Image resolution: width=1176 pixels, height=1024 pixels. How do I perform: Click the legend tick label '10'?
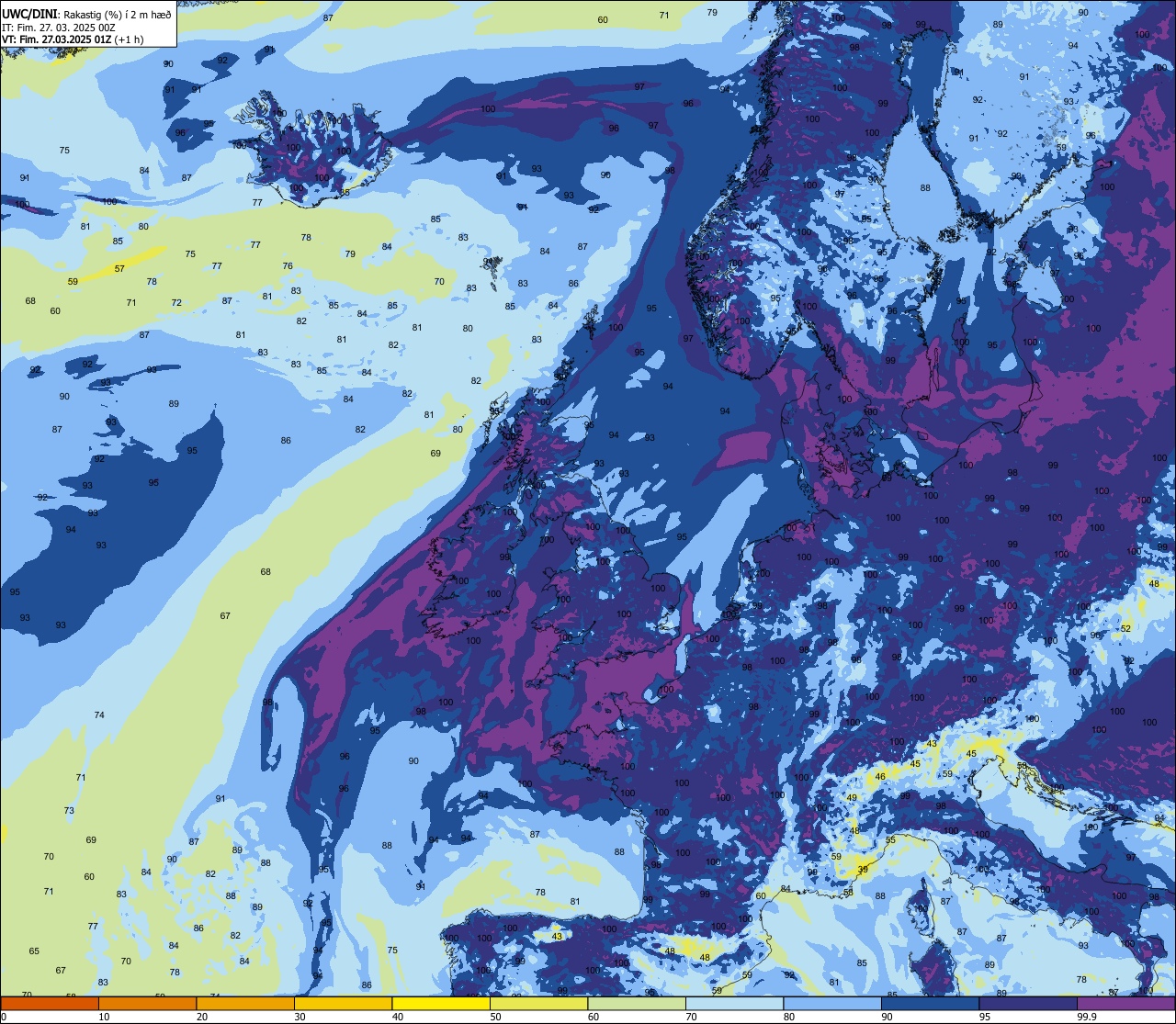tap(104, 1017)
